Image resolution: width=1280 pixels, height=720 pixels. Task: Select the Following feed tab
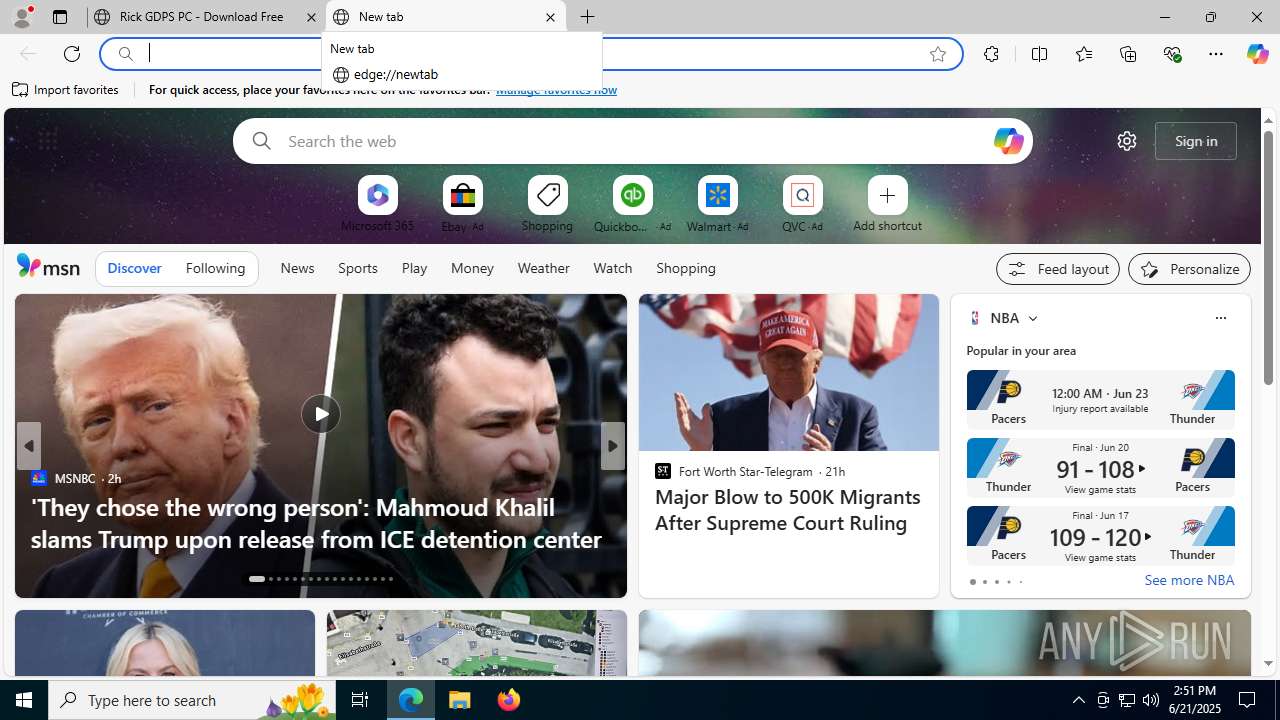[x=215, y=268]
